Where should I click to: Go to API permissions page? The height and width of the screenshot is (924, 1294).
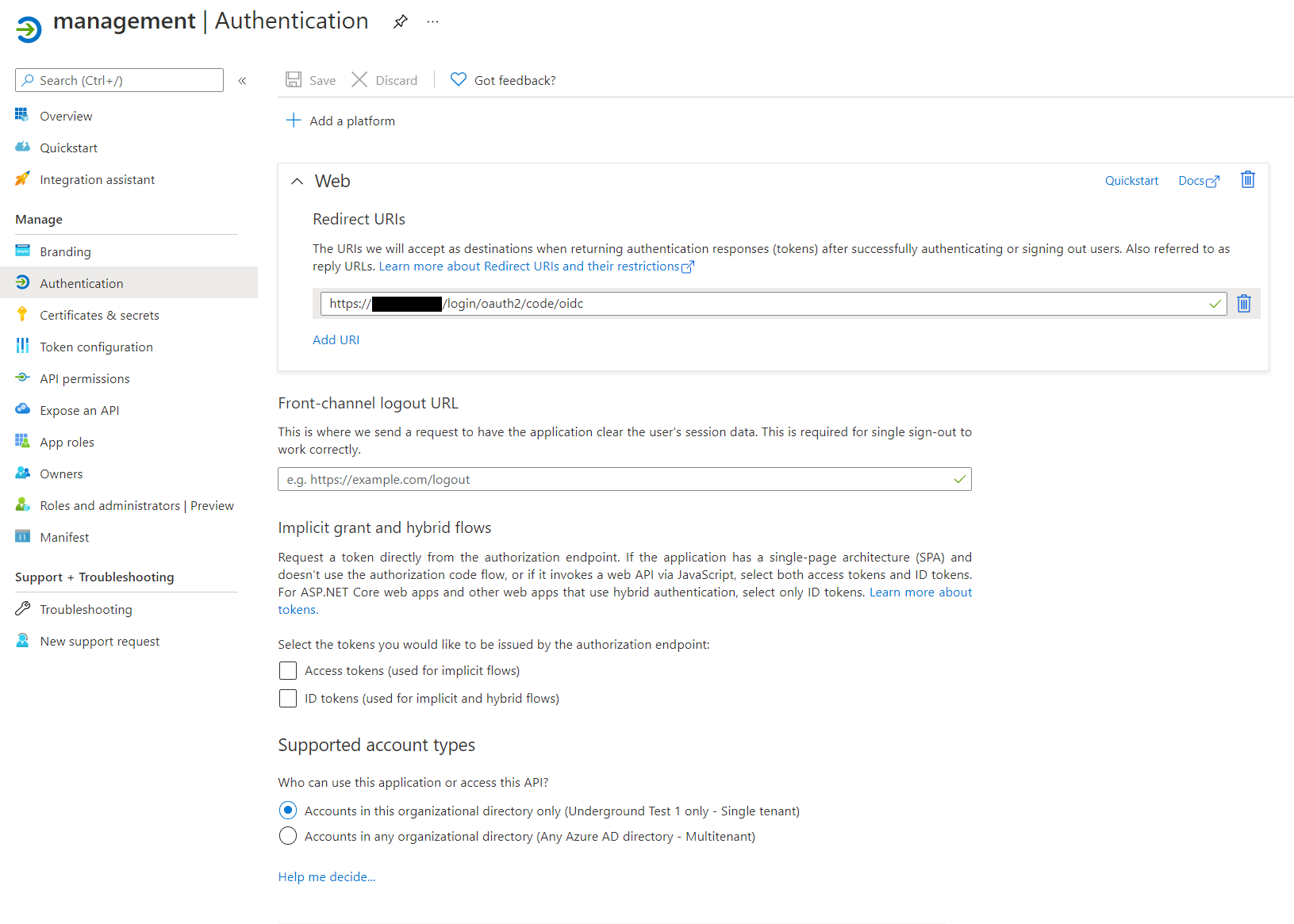pyautogui.click(x=85, y=379)
